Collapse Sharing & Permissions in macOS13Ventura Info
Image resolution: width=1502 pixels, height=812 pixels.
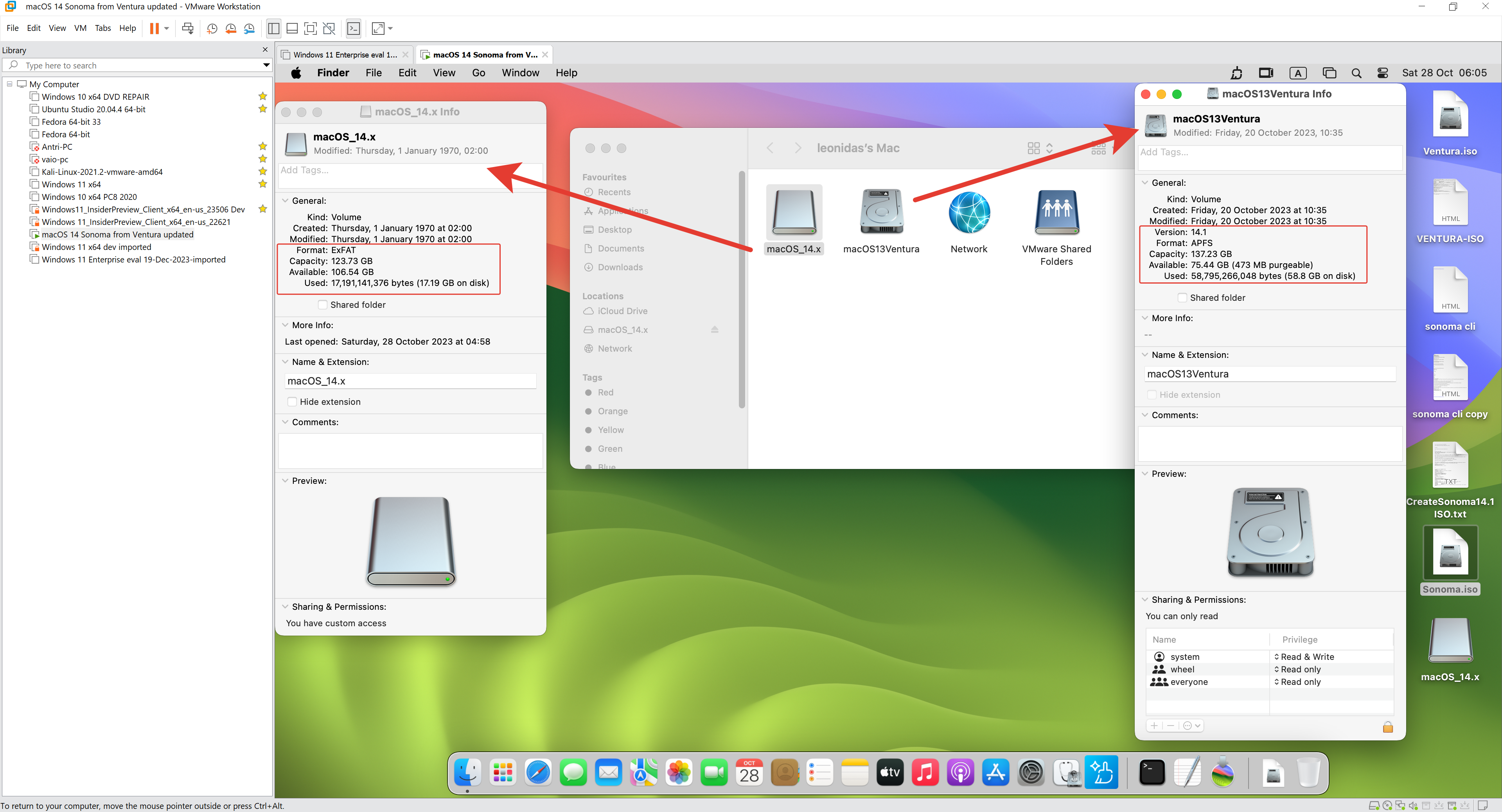pos(1145,599)
